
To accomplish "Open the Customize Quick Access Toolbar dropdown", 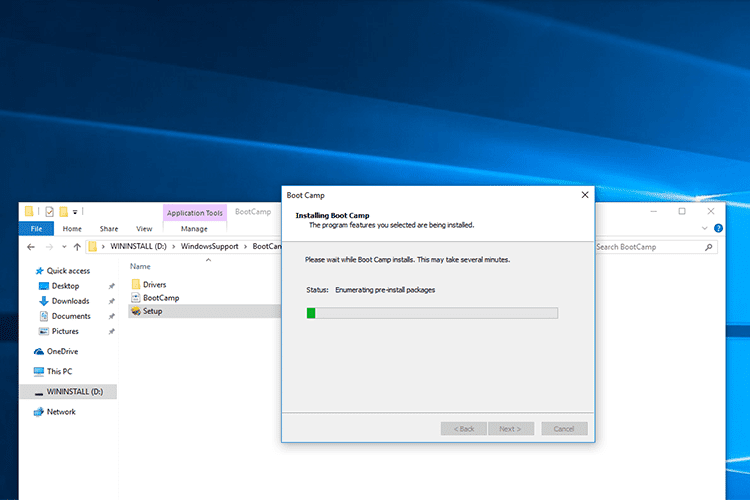I will [75, 212].
